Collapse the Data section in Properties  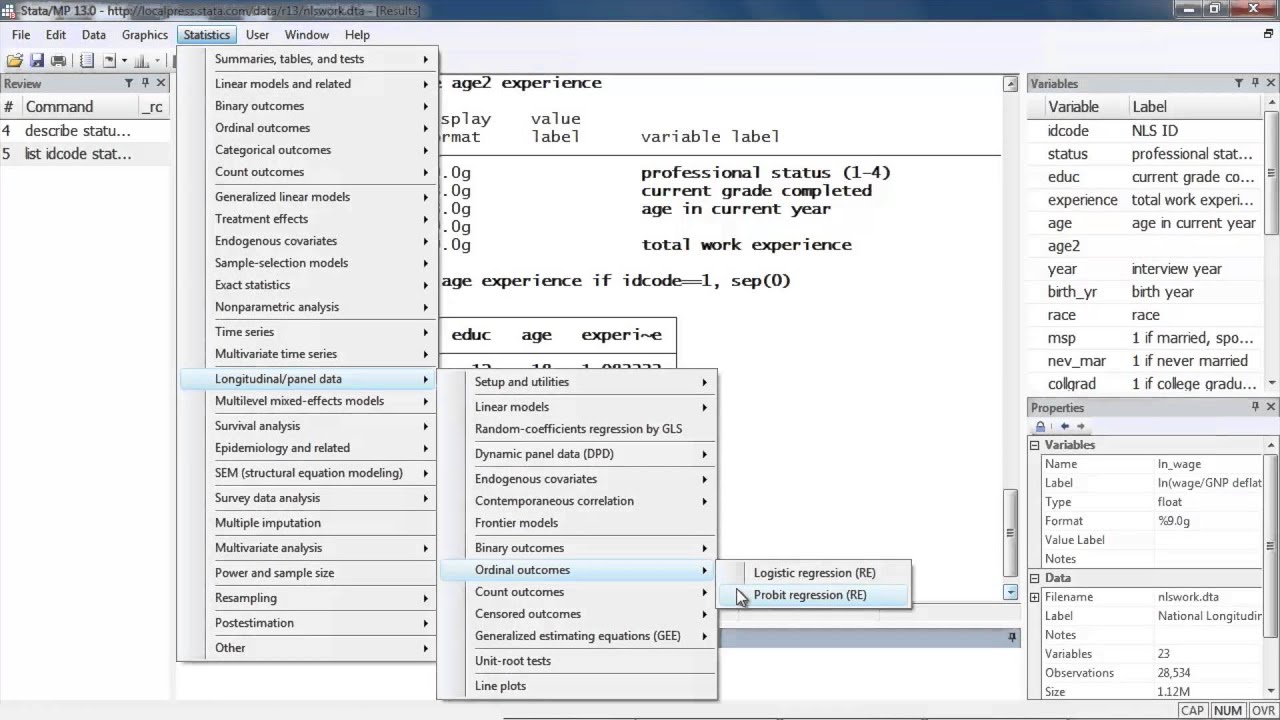1035,578
